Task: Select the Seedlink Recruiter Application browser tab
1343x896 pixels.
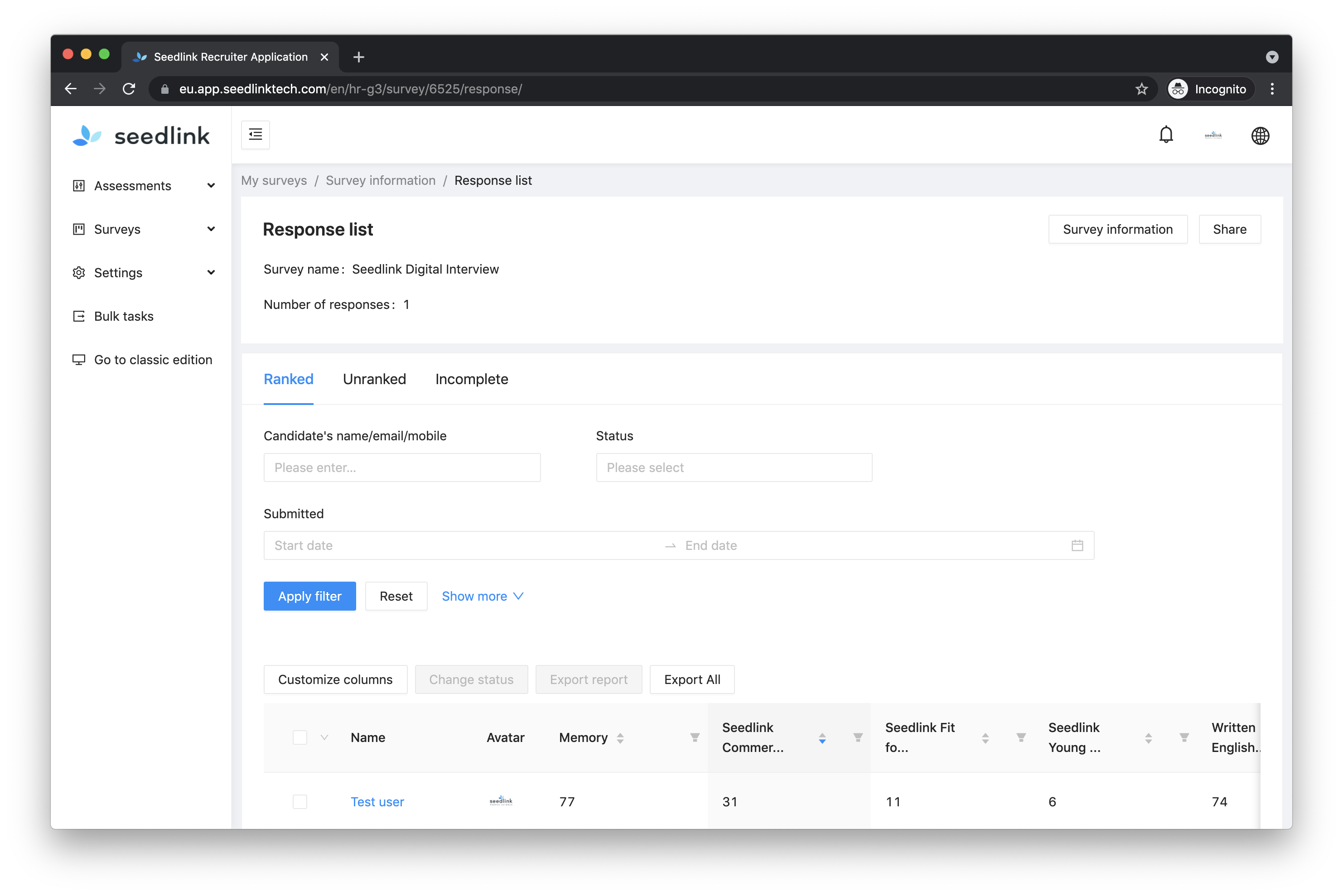Action: click(x=230, y=57)
